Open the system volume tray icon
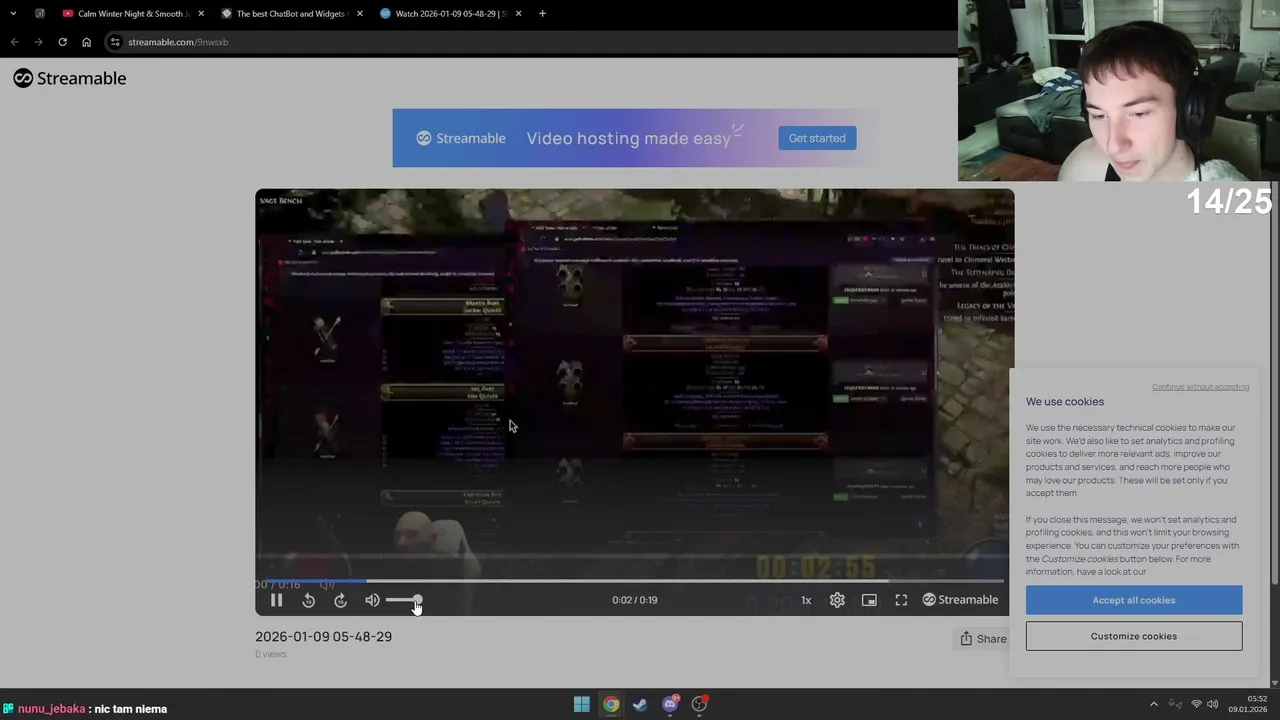The image size is (1280, 720). coord(1212,704)
